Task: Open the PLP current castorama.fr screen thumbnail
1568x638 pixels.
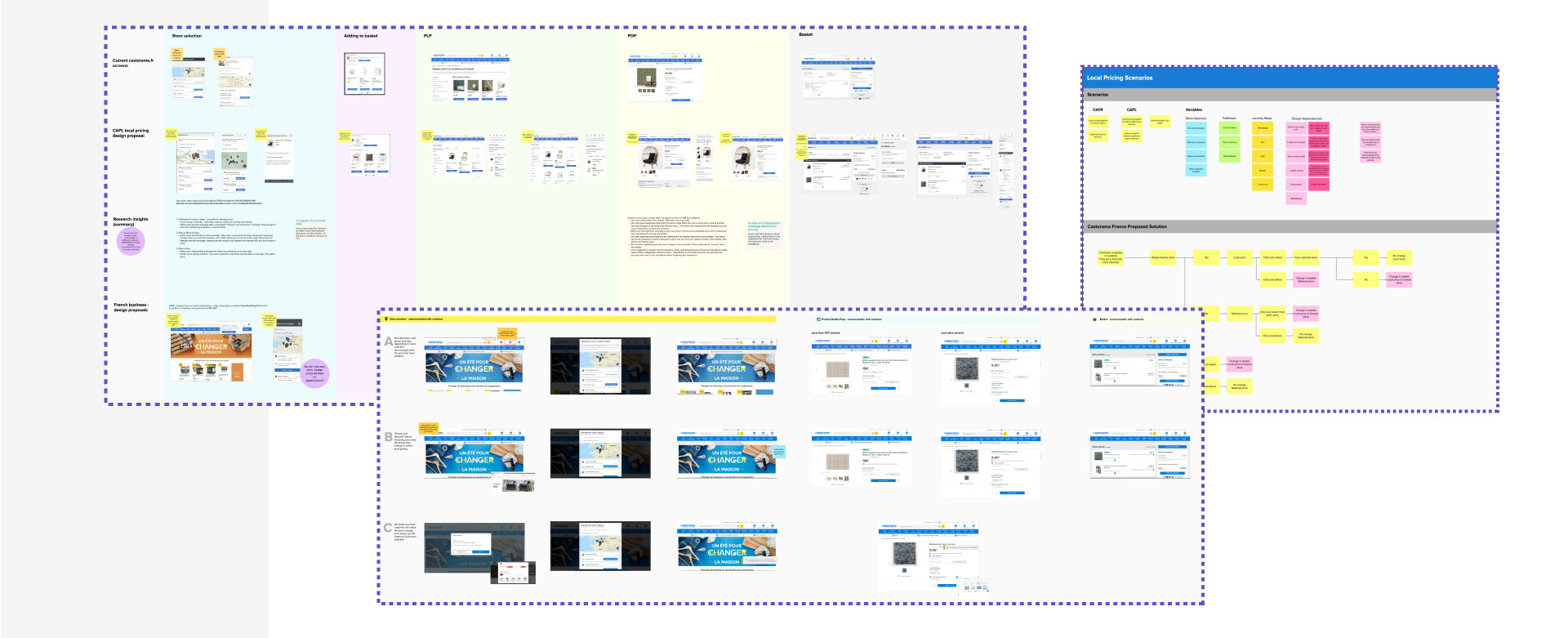Action: 470,78
